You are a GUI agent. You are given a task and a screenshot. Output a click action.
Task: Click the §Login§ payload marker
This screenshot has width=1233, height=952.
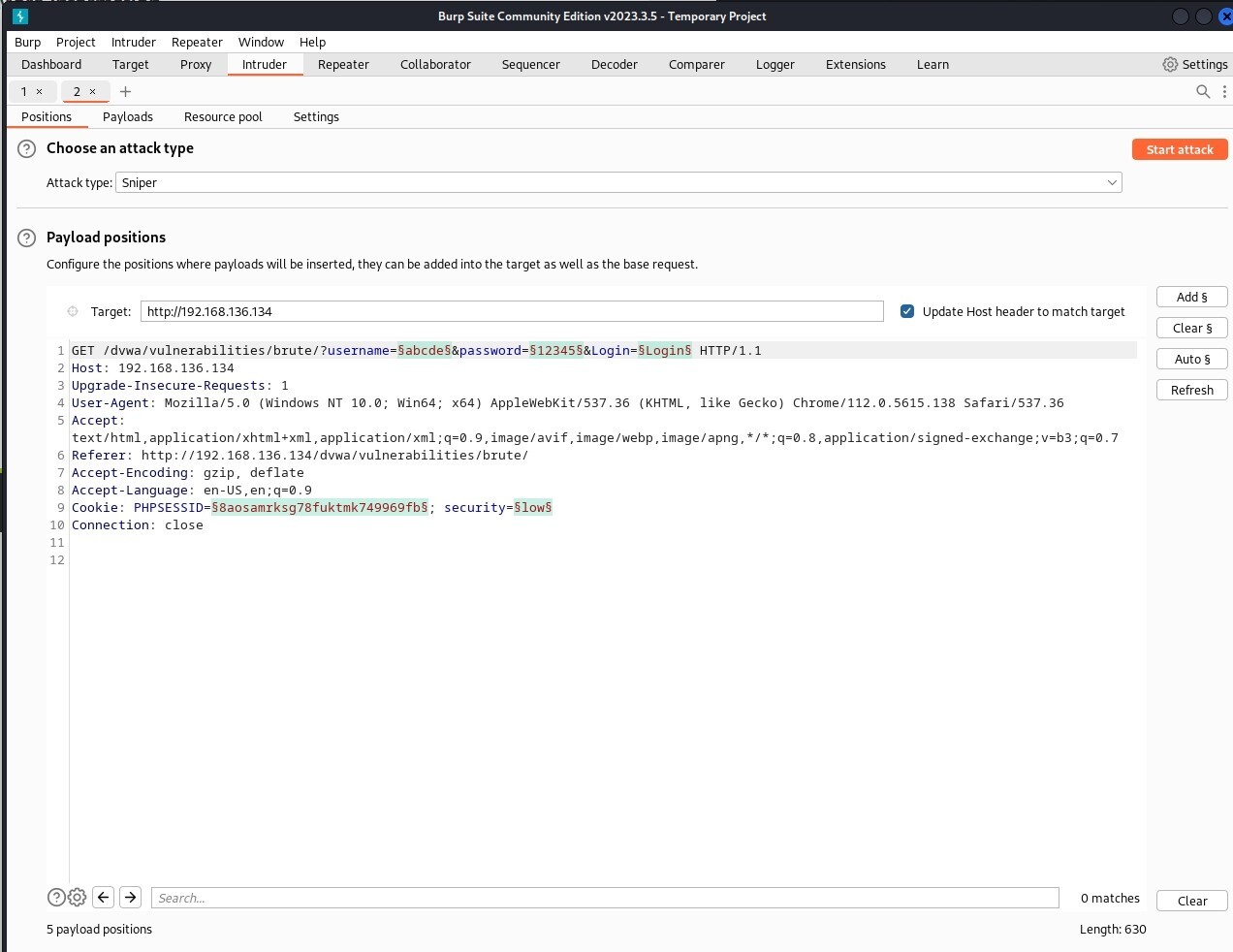pos(665,351)
